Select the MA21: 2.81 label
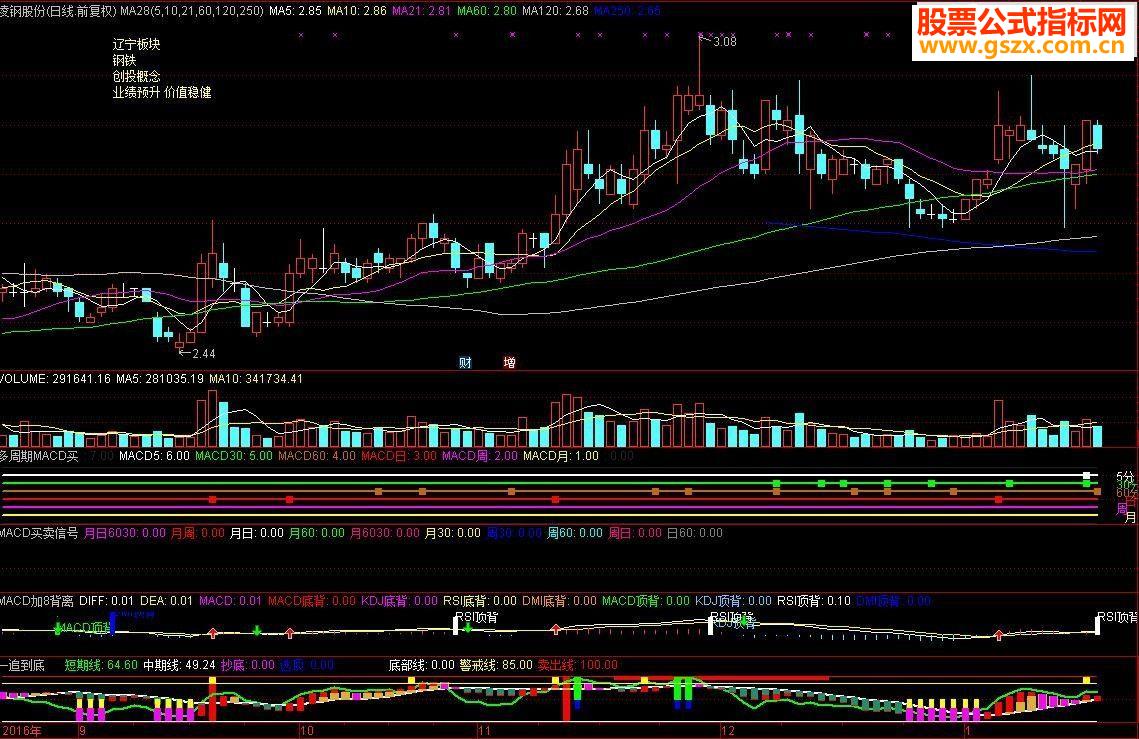Screen dimensions: 1139x739 [421, 11]
